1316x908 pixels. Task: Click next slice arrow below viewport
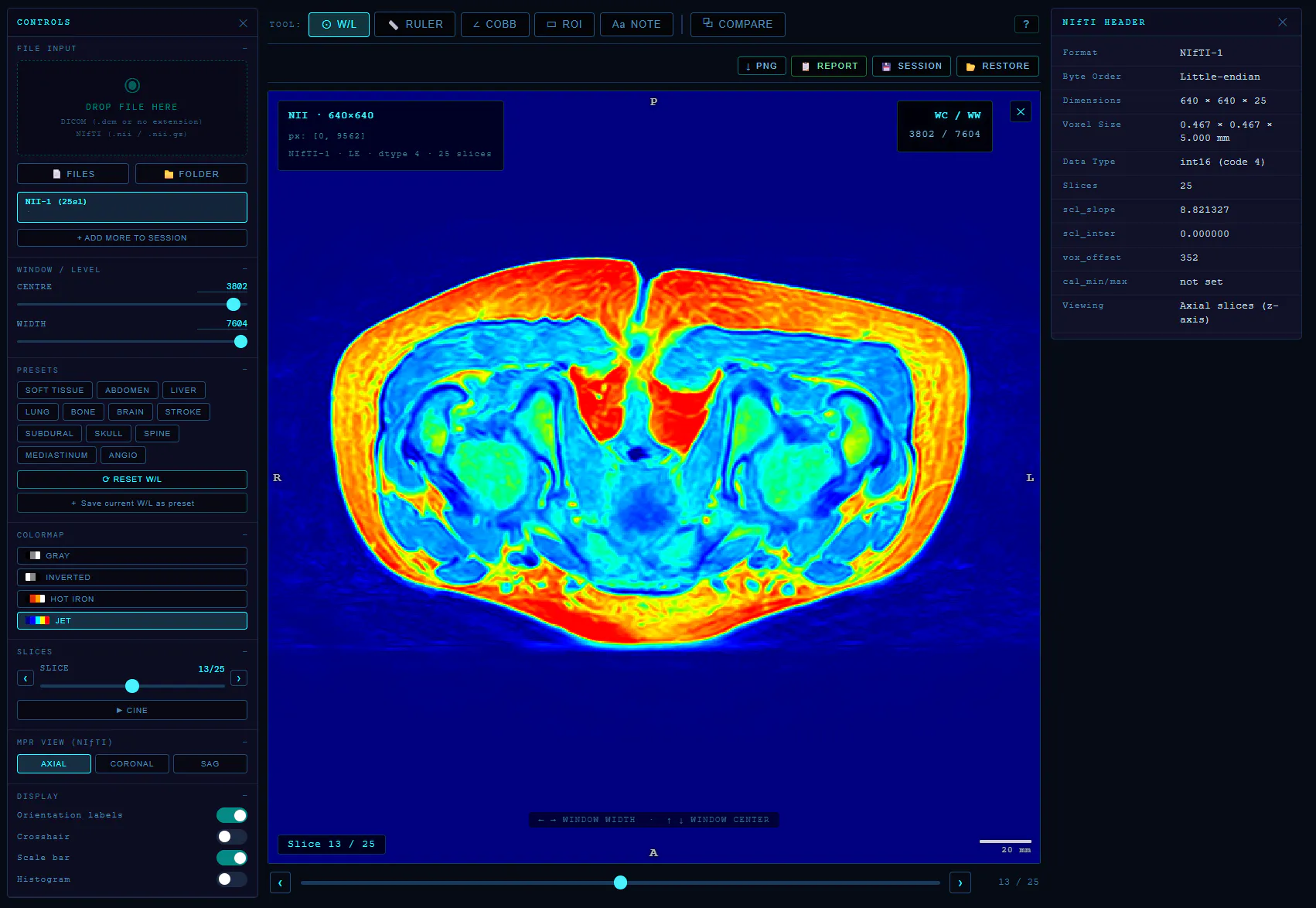(960, 882)
